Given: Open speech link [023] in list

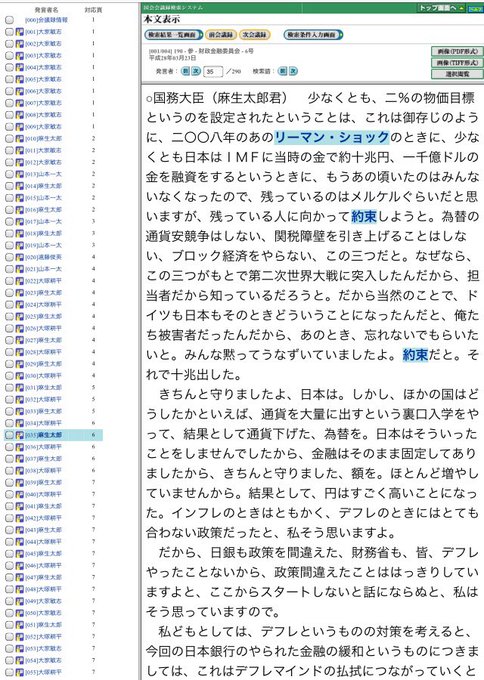Looking at the screenshot, I should (43, 293).
